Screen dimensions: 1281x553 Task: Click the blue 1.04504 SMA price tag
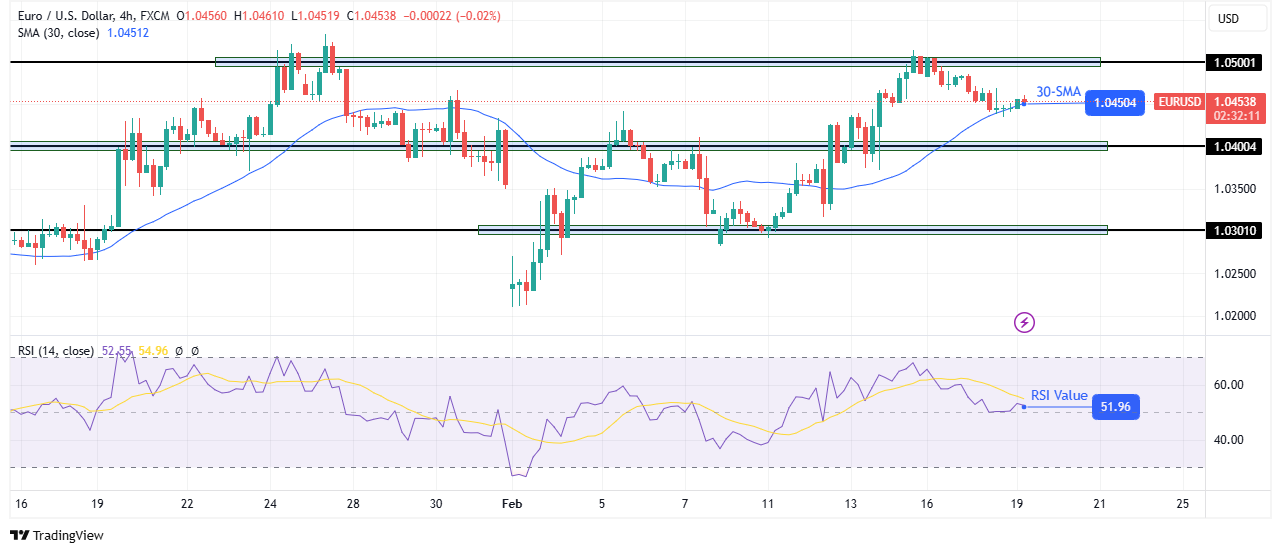[1113, 102]
